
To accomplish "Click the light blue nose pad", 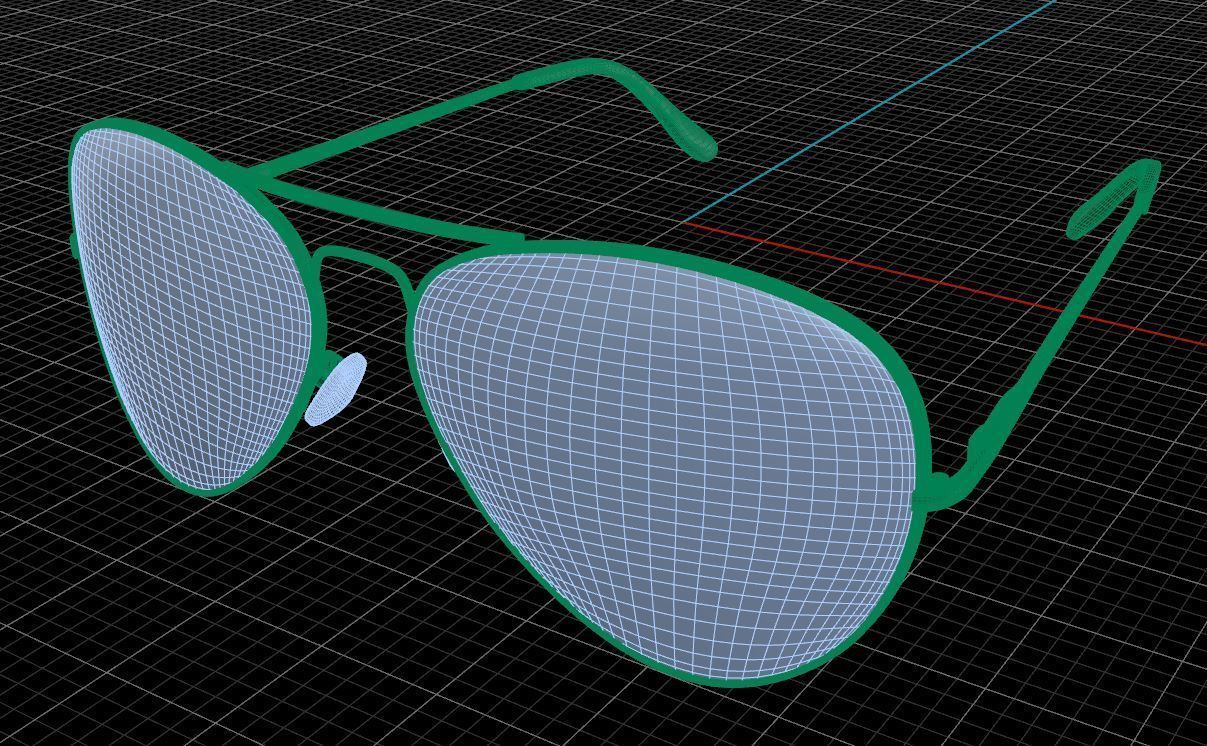I will click(x=336, y=389).
